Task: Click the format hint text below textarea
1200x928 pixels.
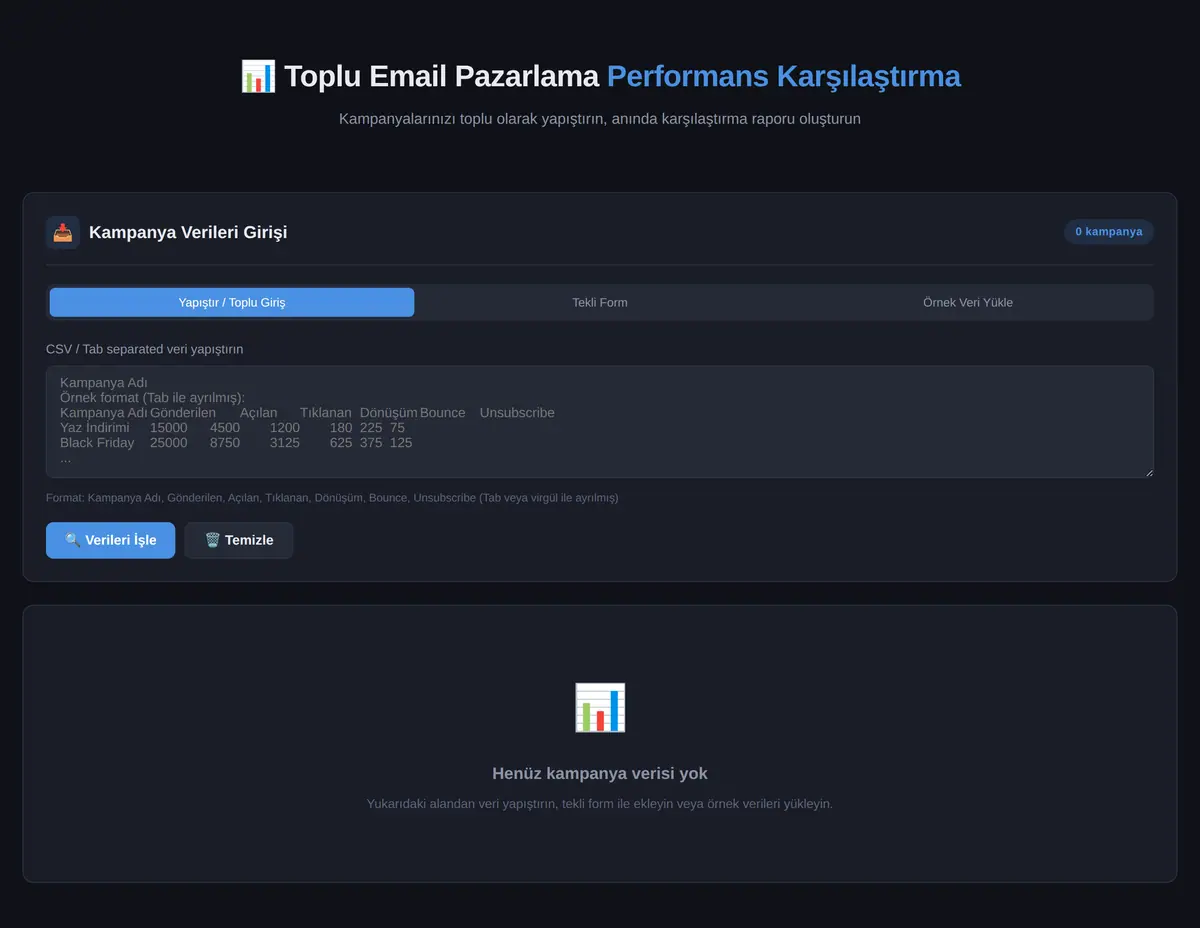Action: point(332,498)
